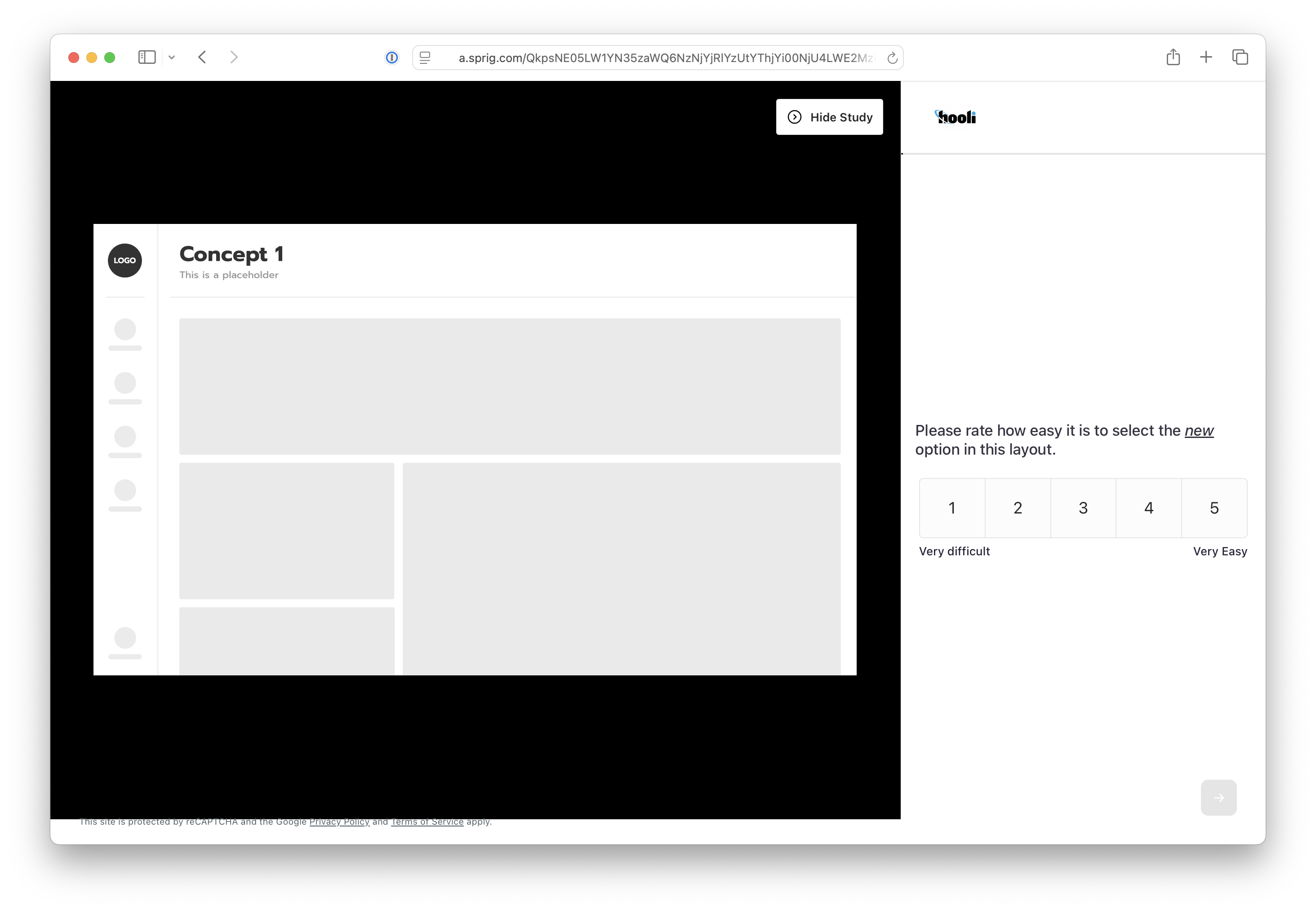
Task: Click the forward navigation arrow
Action: [x=234, y=57]
